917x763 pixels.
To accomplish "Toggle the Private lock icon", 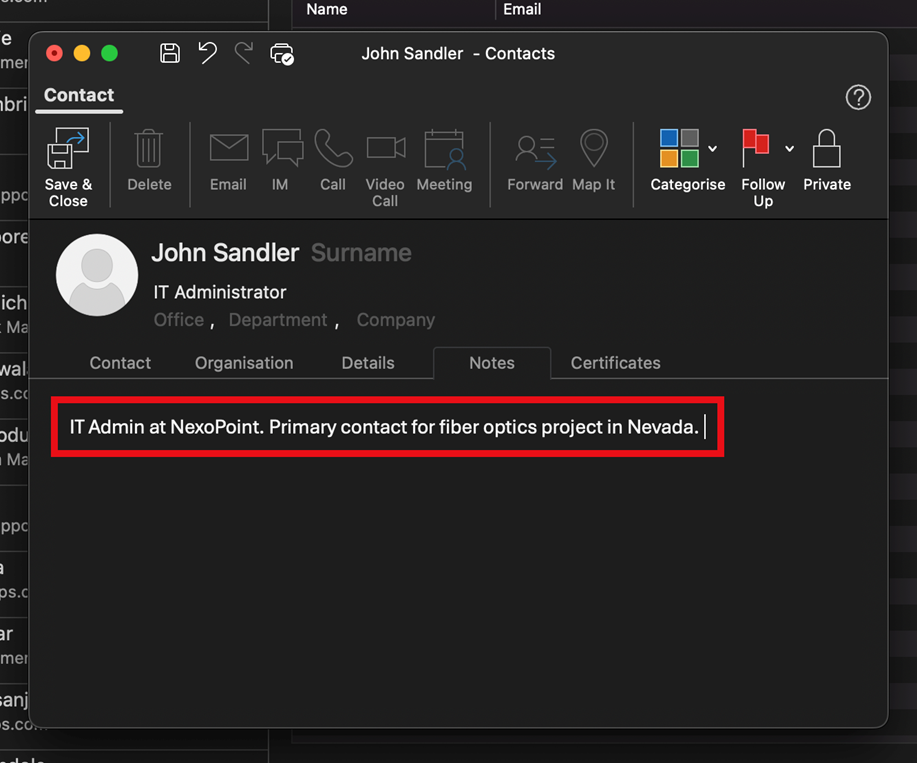I will tap(826, 149).
